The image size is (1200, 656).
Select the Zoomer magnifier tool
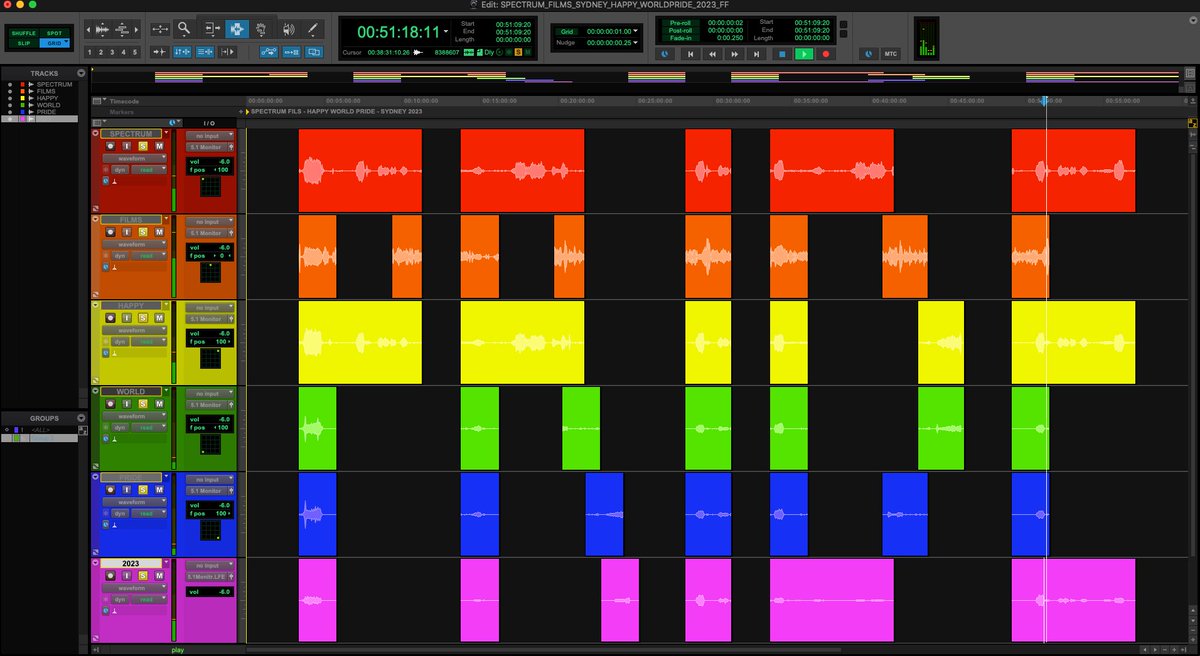[184, 29]
